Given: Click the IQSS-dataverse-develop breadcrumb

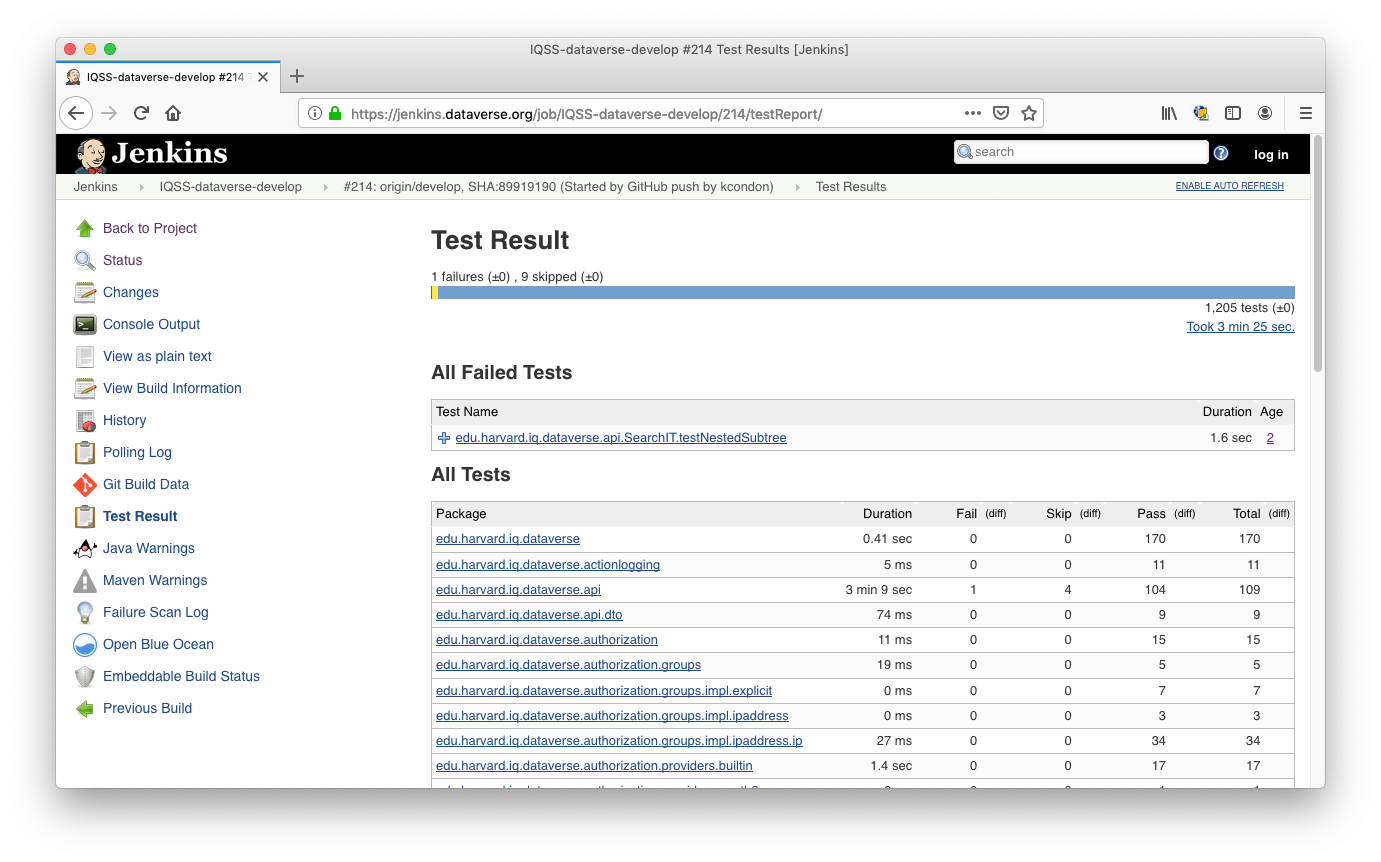Looking at the screenshot, I should pos(230,187).
